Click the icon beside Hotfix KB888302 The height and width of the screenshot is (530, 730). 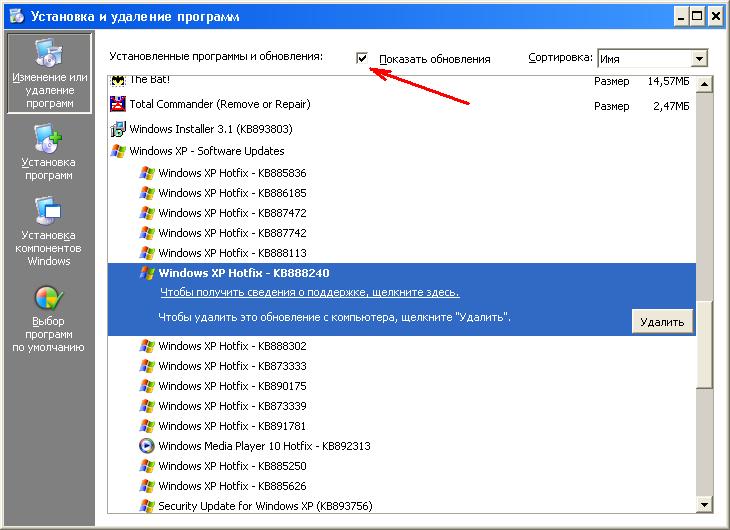click(x=147, y=346)
